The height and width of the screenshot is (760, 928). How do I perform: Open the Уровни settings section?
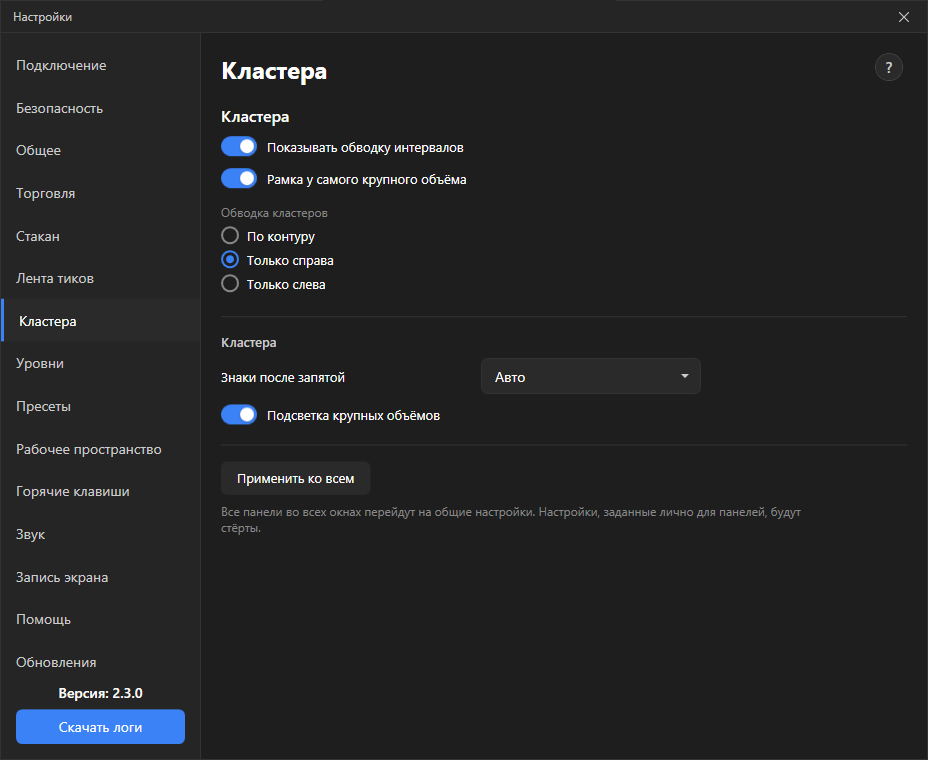(101, 363)
